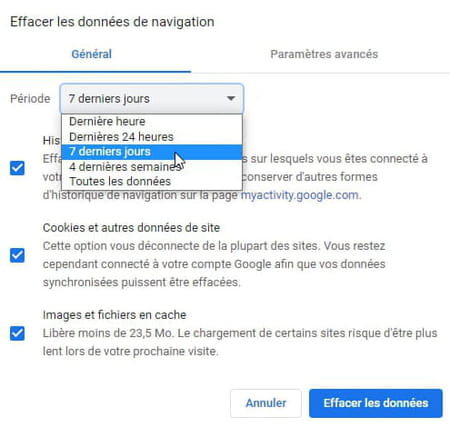
Task: Click the cookies description paragraph
Action: click(x=214, y=264)
